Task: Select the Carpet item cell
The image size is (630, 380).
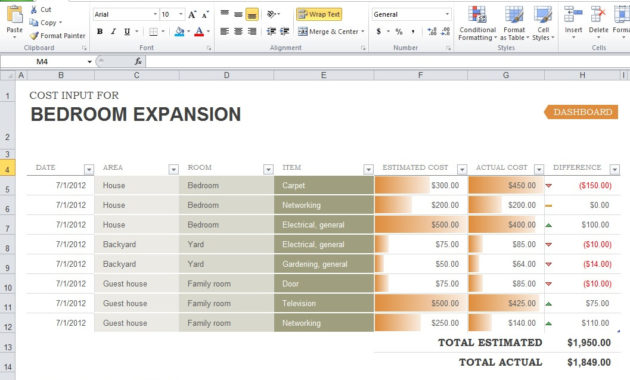Action: [x=324, y=186]
